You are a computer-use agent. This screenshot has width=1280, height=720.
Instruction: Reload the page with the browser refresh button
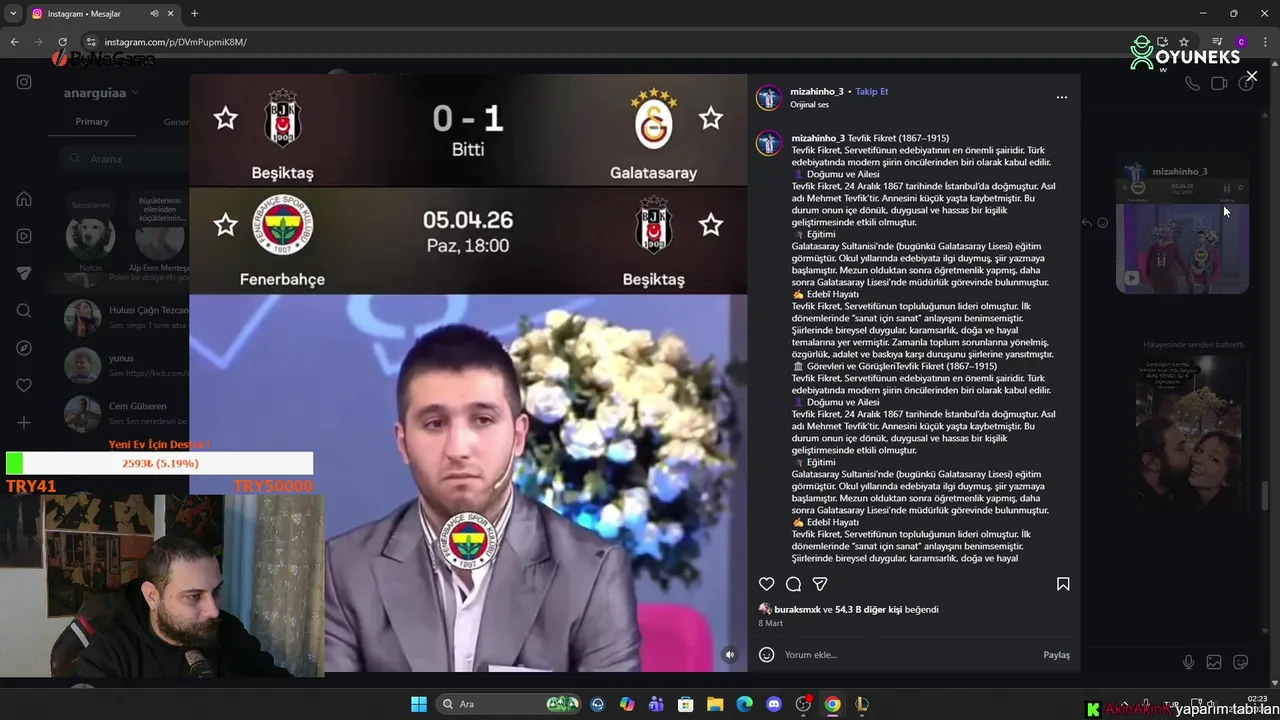[x=62, y=42]
